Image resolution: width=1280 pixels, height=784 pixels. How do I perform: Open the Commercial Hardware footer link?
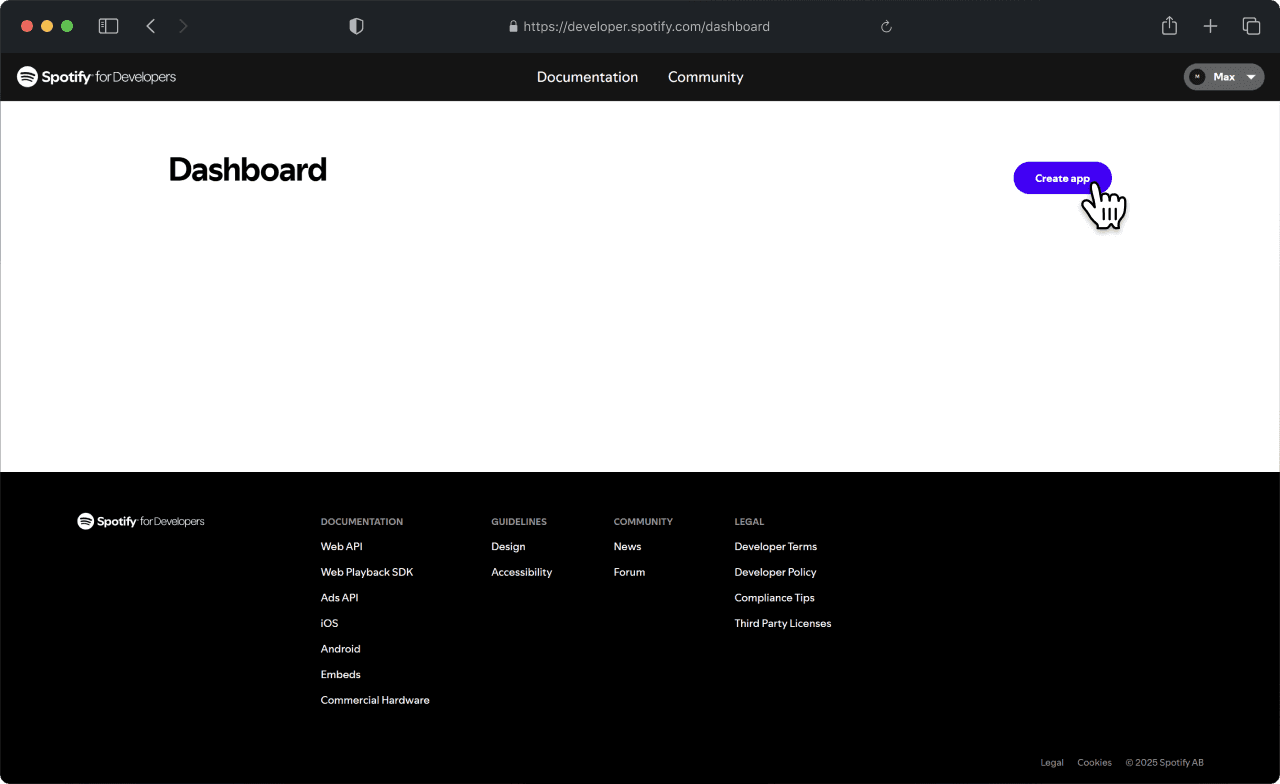pyautogui.click(x=375, y=700)
